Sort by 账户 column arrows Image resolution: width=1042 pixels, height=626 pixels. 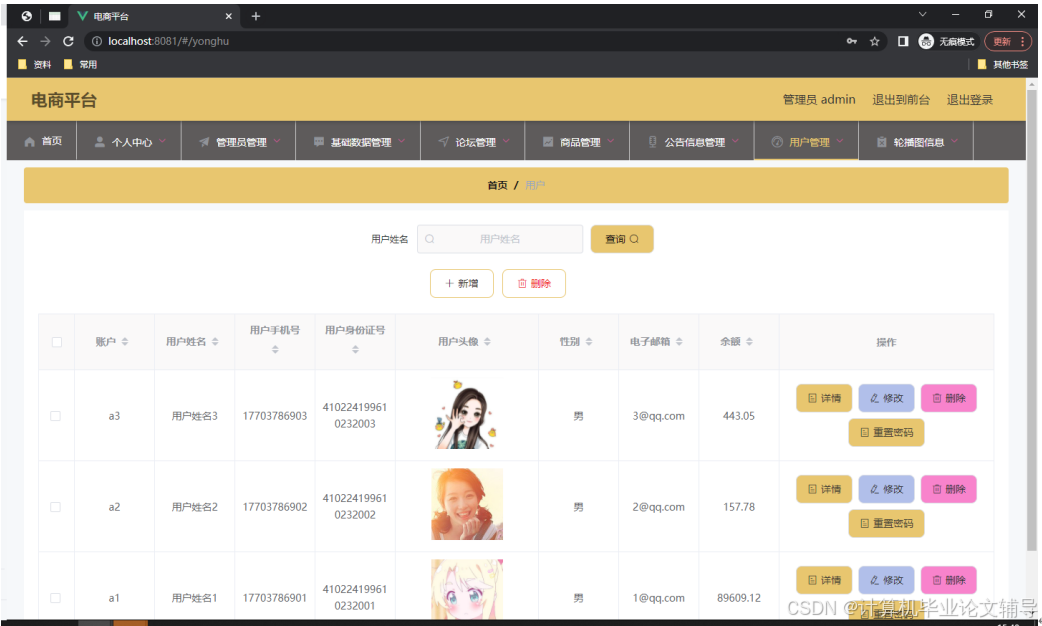pos(125,342)
